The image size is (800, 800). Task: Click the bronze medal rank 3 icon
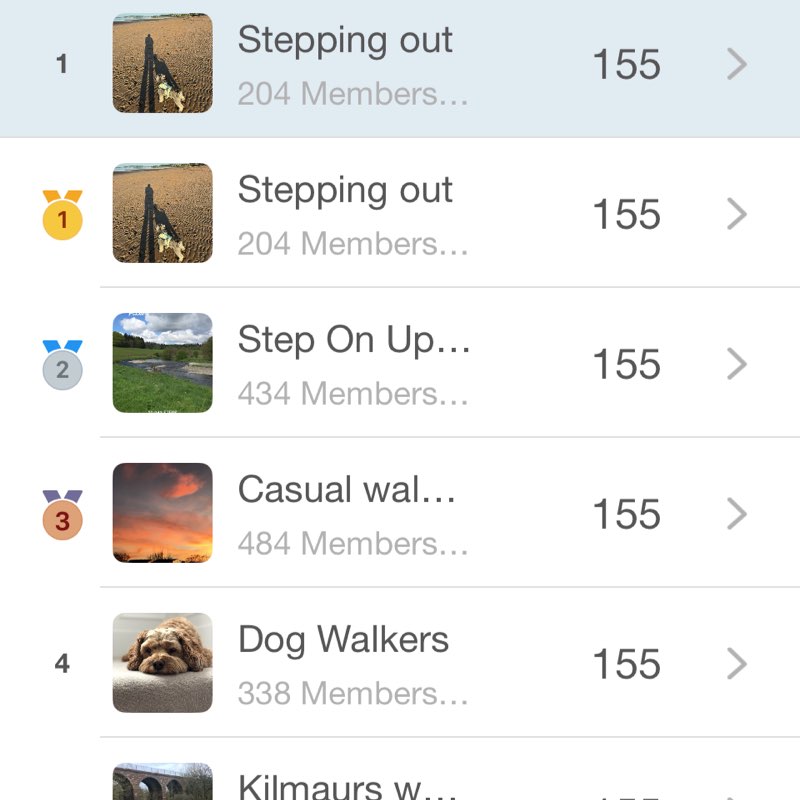click(62, 515)
